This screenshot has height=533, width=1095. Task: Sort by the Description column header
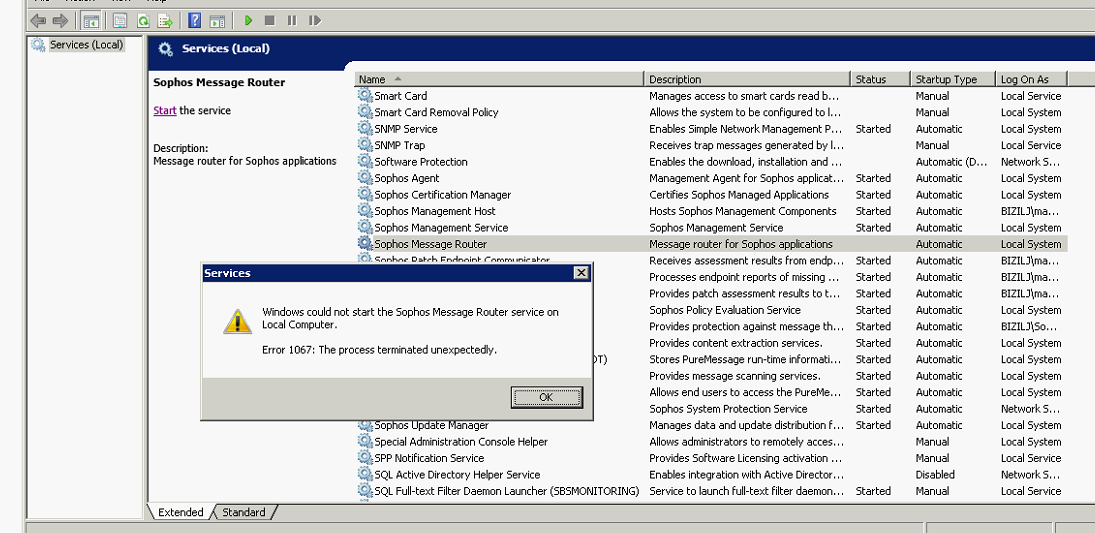tap(747, 79)
